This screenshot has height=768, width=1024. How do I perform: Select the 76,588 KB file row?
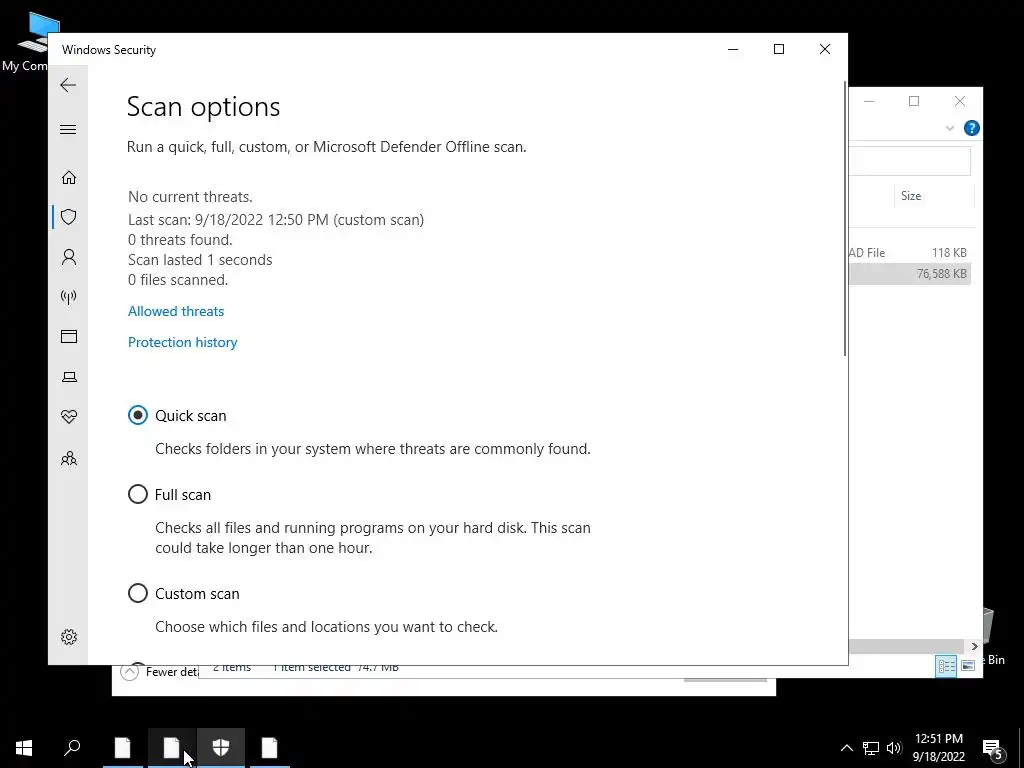910,274
